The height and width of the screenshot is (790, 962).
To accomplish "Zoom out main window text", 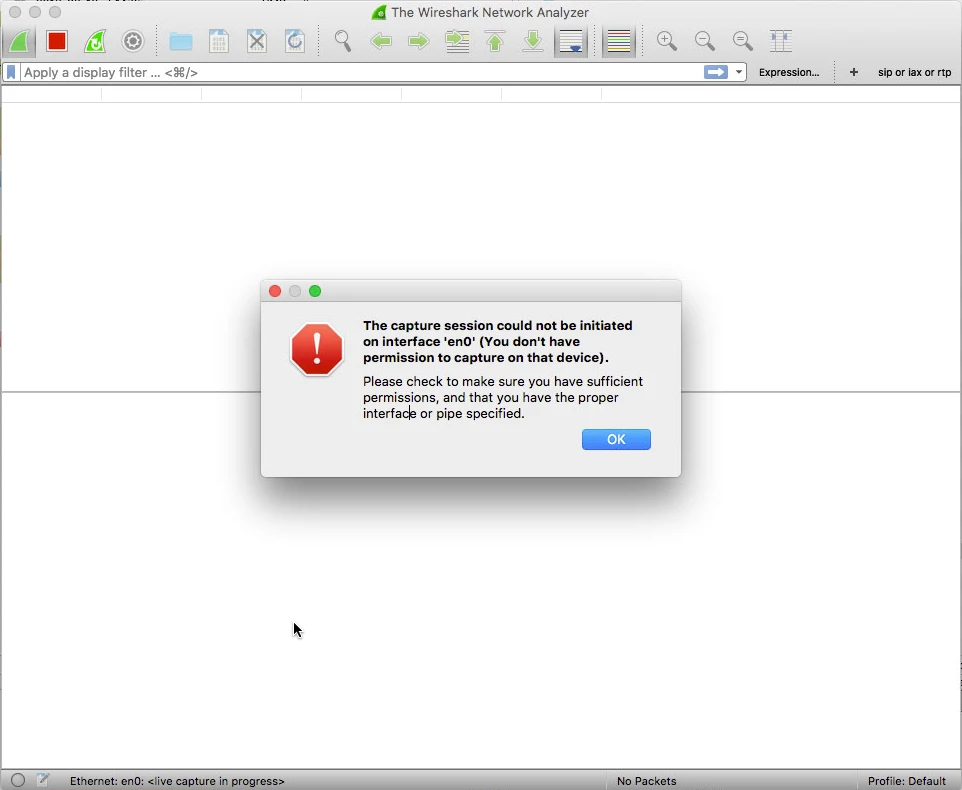I will pyautogui.click(x=705, y=42).
